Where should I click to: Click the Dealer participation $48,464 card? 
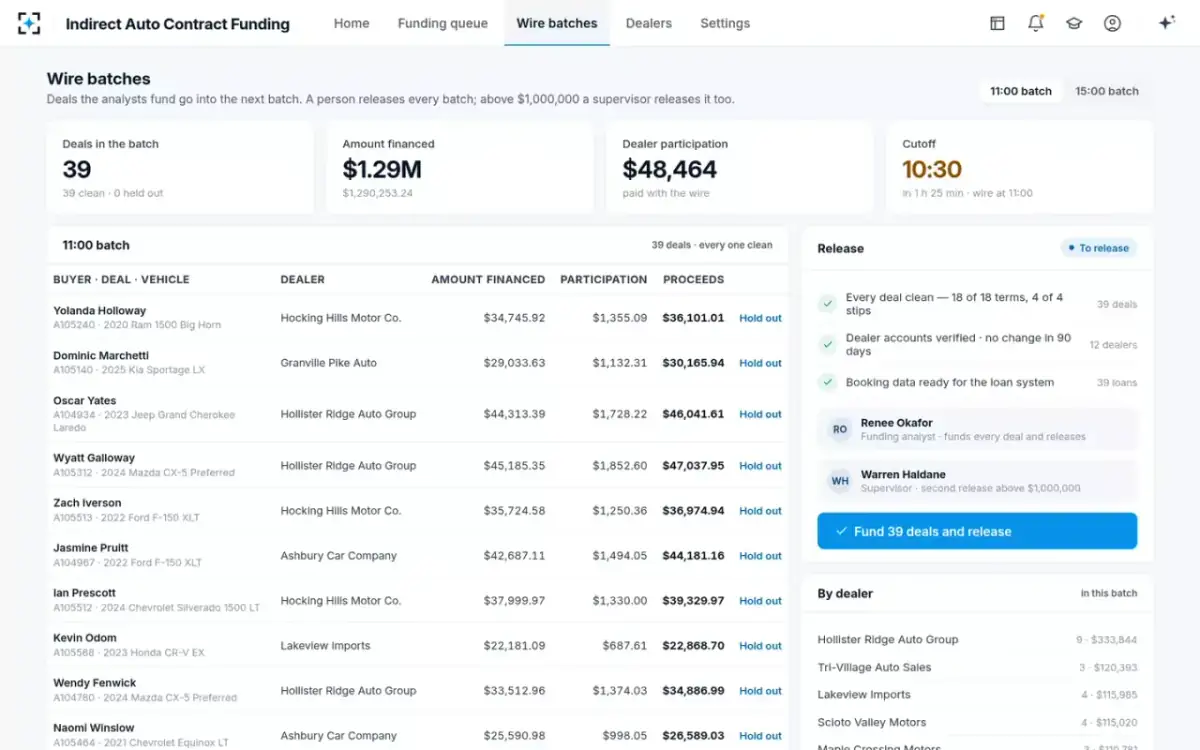[x=740, y=168]
